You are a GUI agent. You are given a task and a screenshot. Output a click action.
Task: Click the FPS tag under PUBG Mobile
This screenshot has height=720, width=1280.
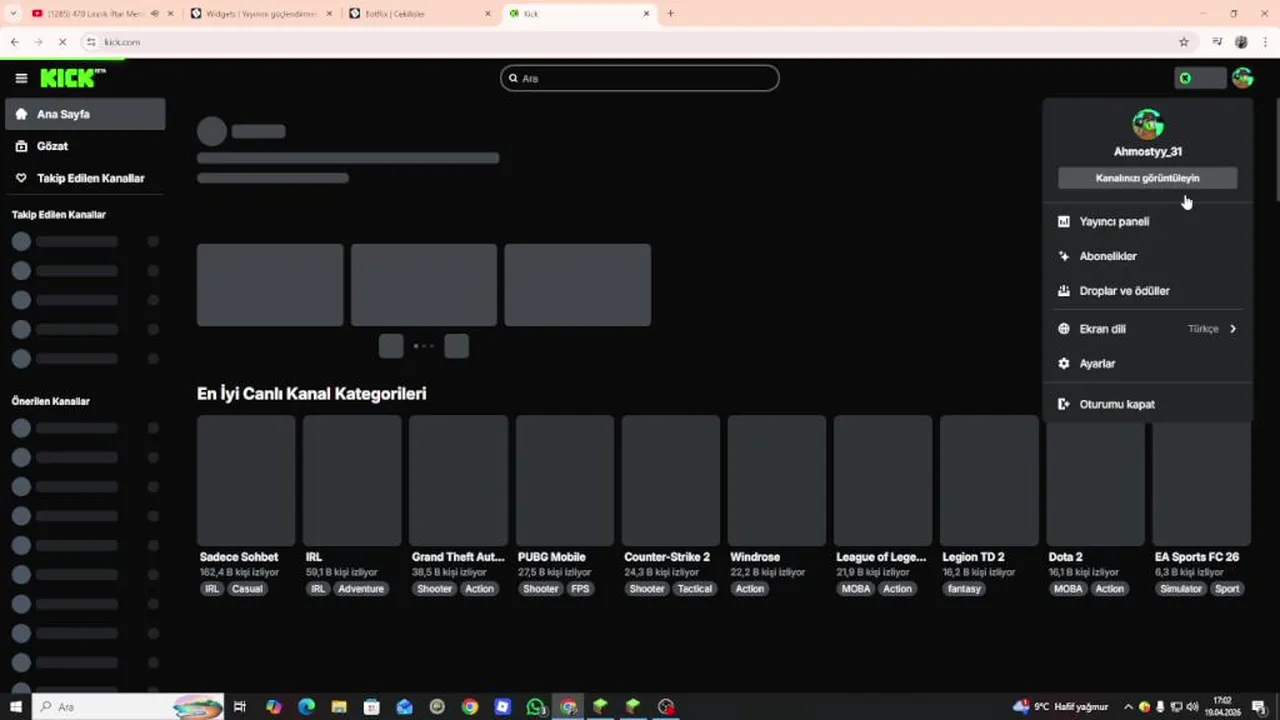pyautogui.click(x=580, y=589)
